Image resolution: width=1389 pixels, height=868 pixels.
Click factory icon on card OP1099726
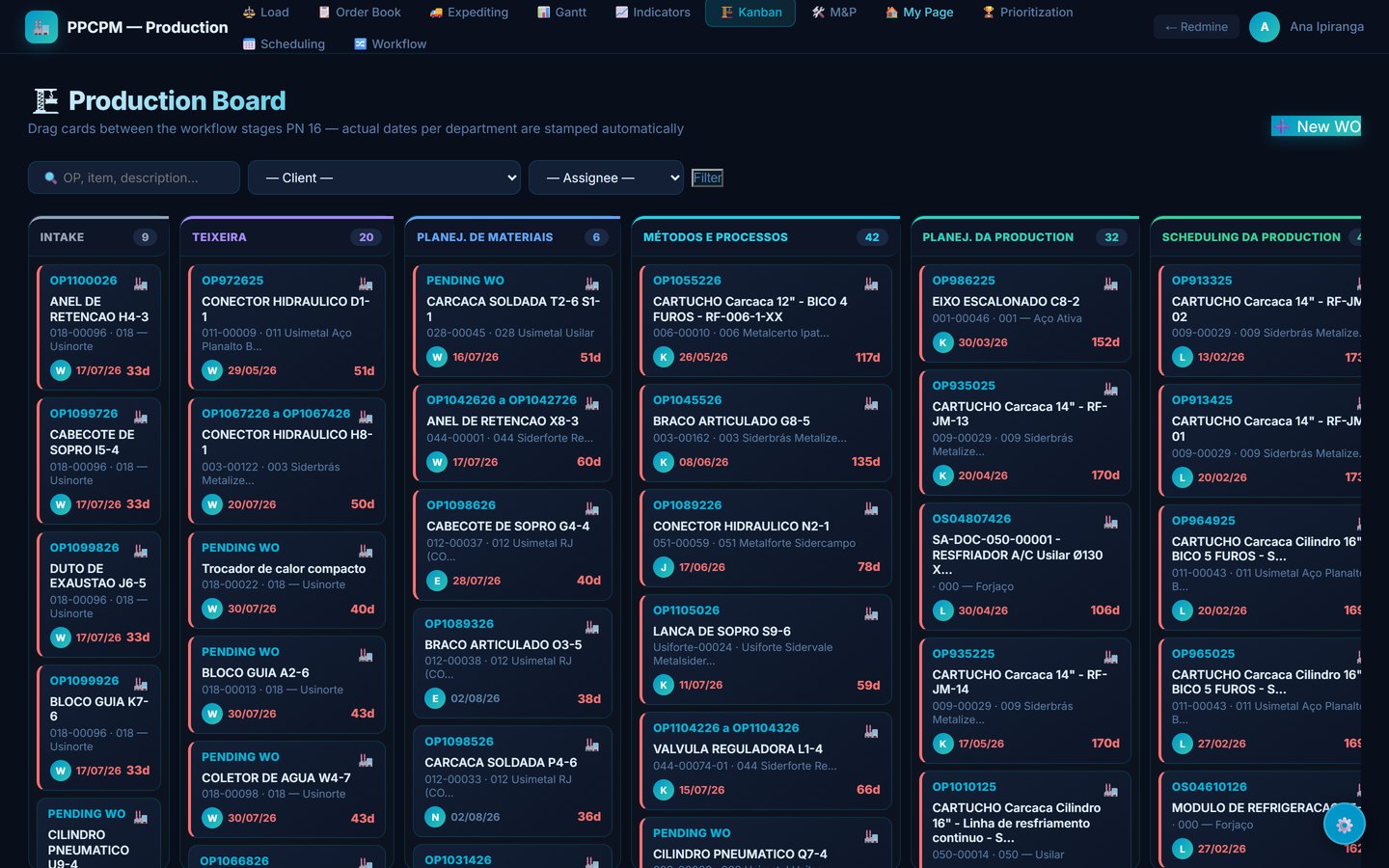(141, 417)
